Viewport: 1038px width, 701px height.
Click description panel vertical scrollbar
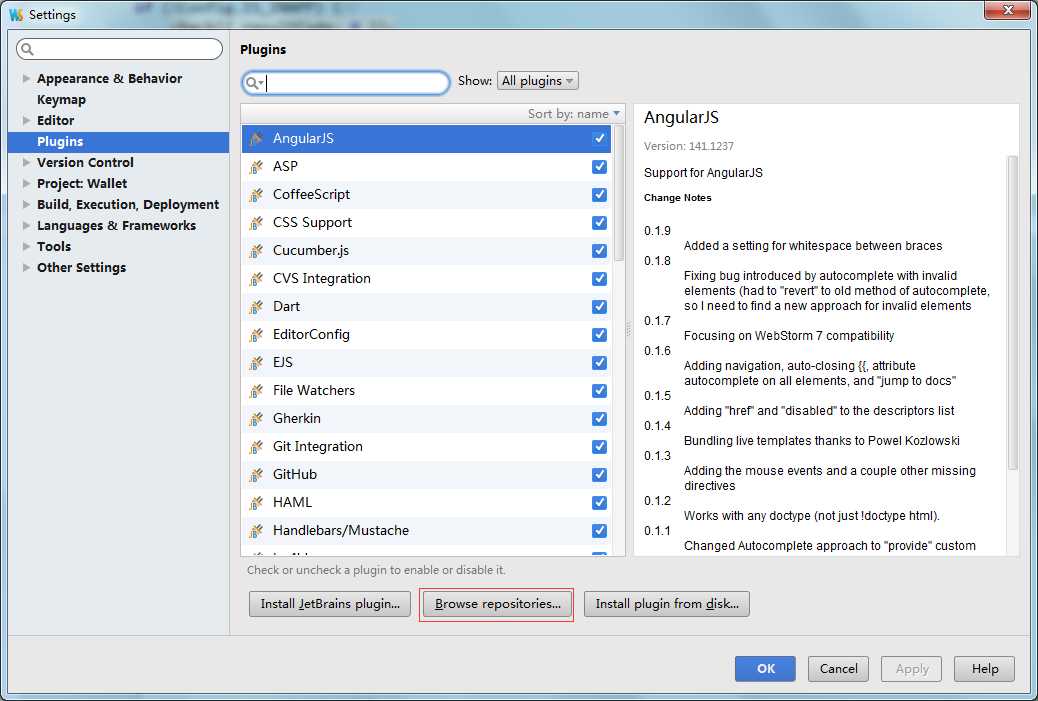pyautogui.click(x=1012, y=312)
